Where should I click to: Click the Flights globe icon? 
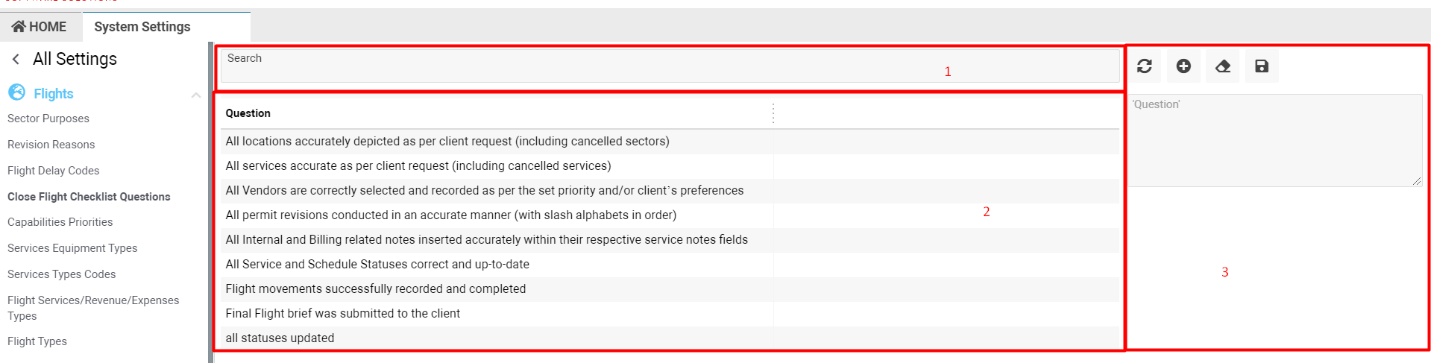click(16, 93)
